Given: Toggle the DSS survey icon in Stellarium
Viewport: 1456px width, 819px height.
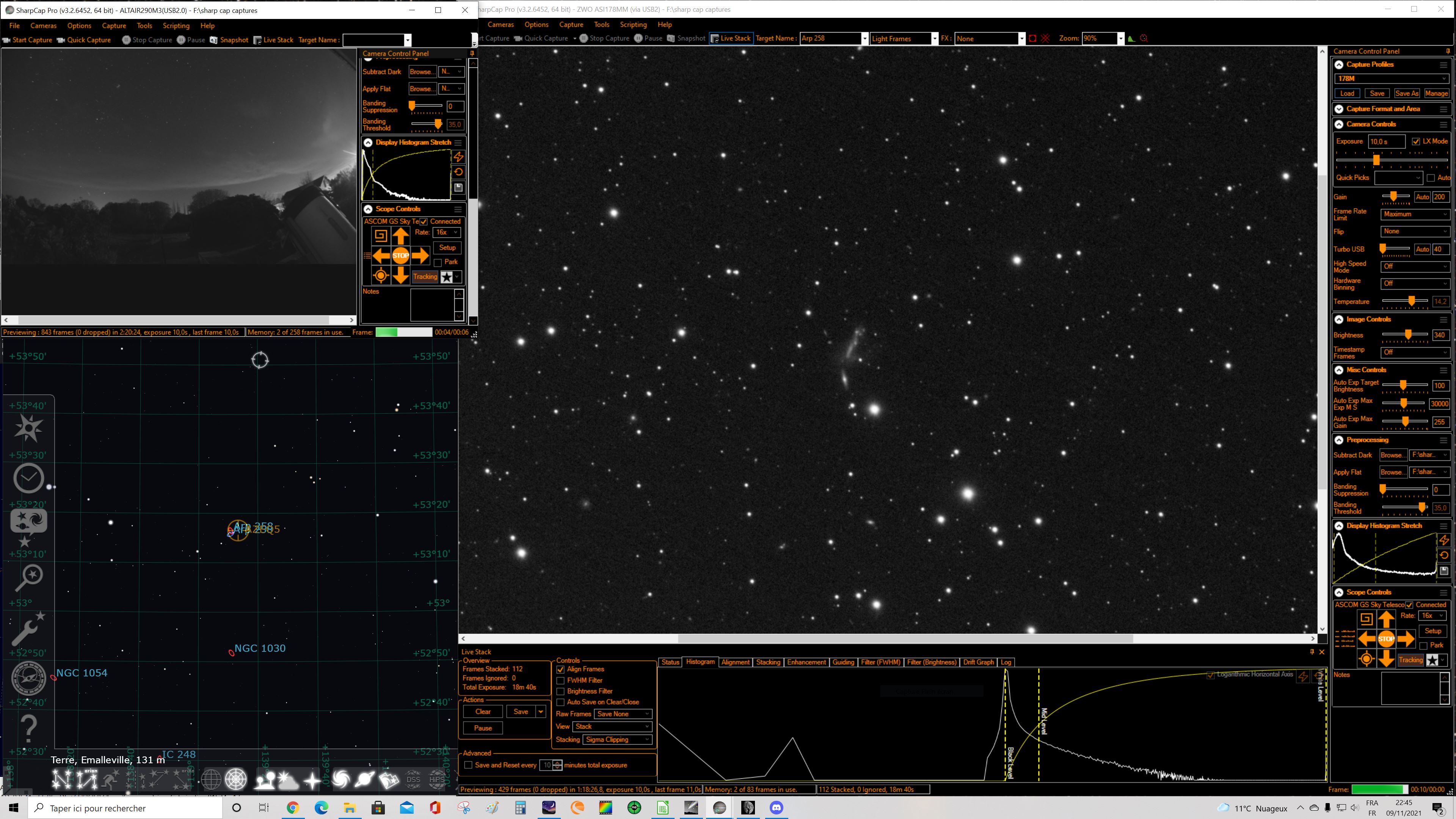Looking at the screenshot, I should pyautogui.click(x=413, y=780).
